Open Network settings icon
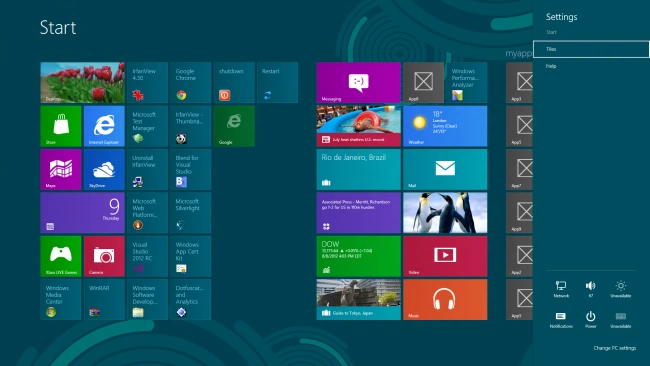Image resolution: width=650 pixels, height=366 pixels. click(x=561, y=289)
